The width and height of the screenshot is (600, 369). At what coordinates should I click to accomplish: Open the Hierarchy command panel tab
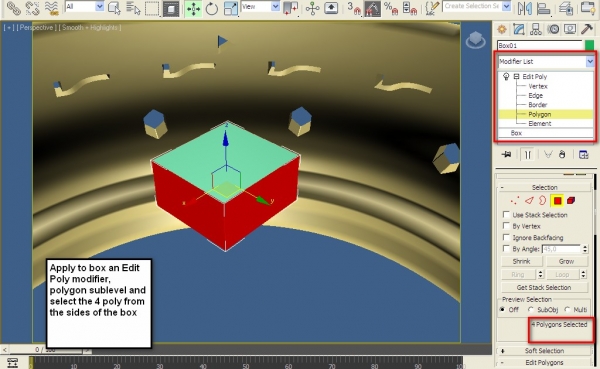(x=536, y=29)
